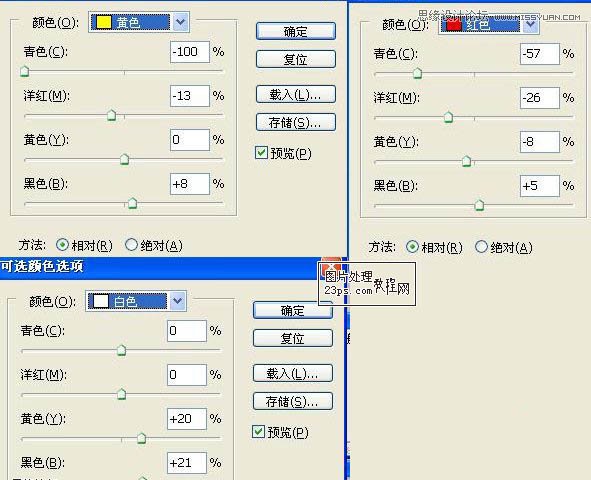Click the 黑色 field showing +21
Viewport: 591px width, 480px height.
tap(187, 463)
